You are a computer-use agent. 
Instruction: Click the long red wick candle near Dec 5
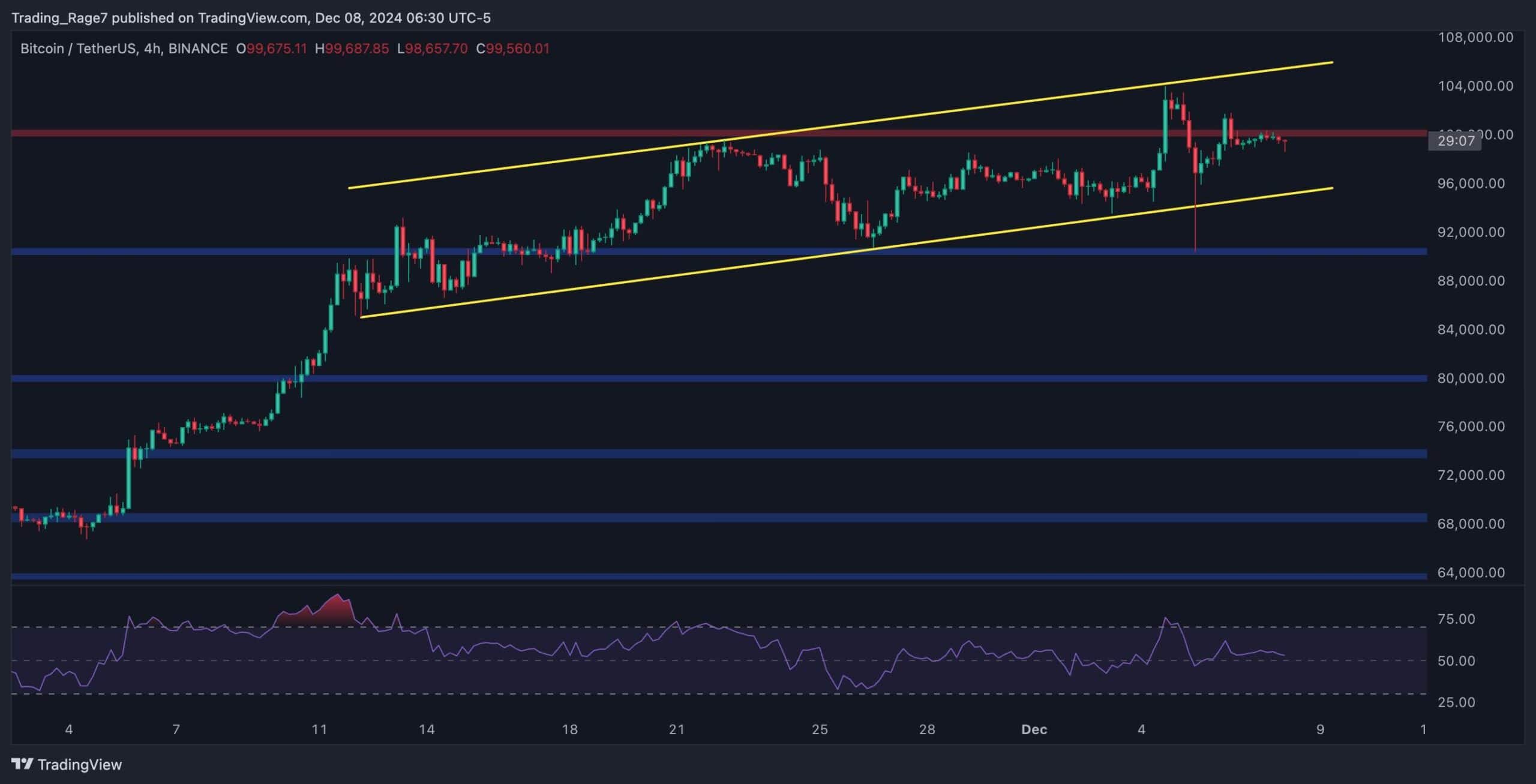pos(1195,198)
